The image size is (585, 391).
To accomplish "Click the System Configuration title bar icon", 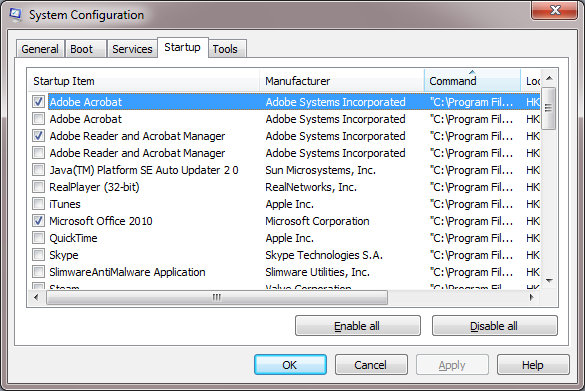I will 15,15.
